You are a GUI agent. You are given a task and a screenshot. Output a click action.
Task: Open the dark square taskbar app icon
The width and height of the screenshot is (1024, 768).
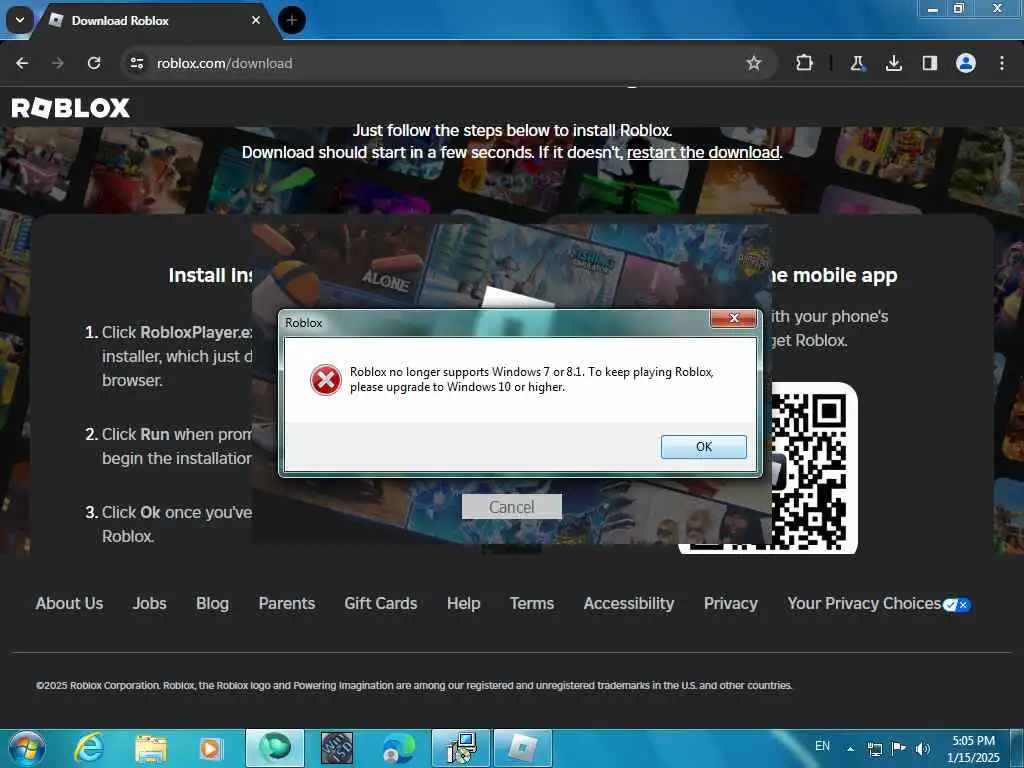(337, 748)
